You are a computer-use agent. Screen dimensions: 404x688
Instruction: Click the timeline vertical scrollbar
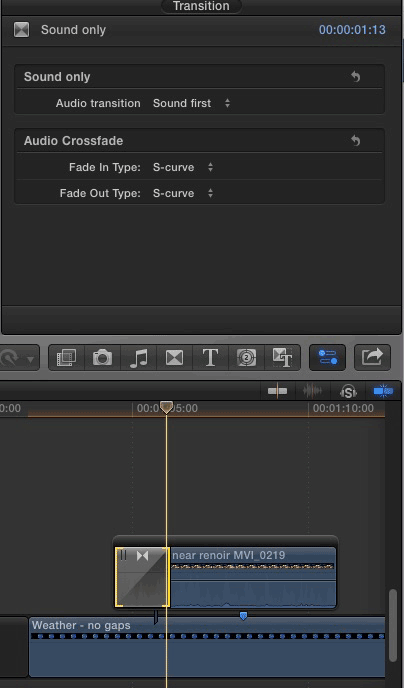click(393, 626)
